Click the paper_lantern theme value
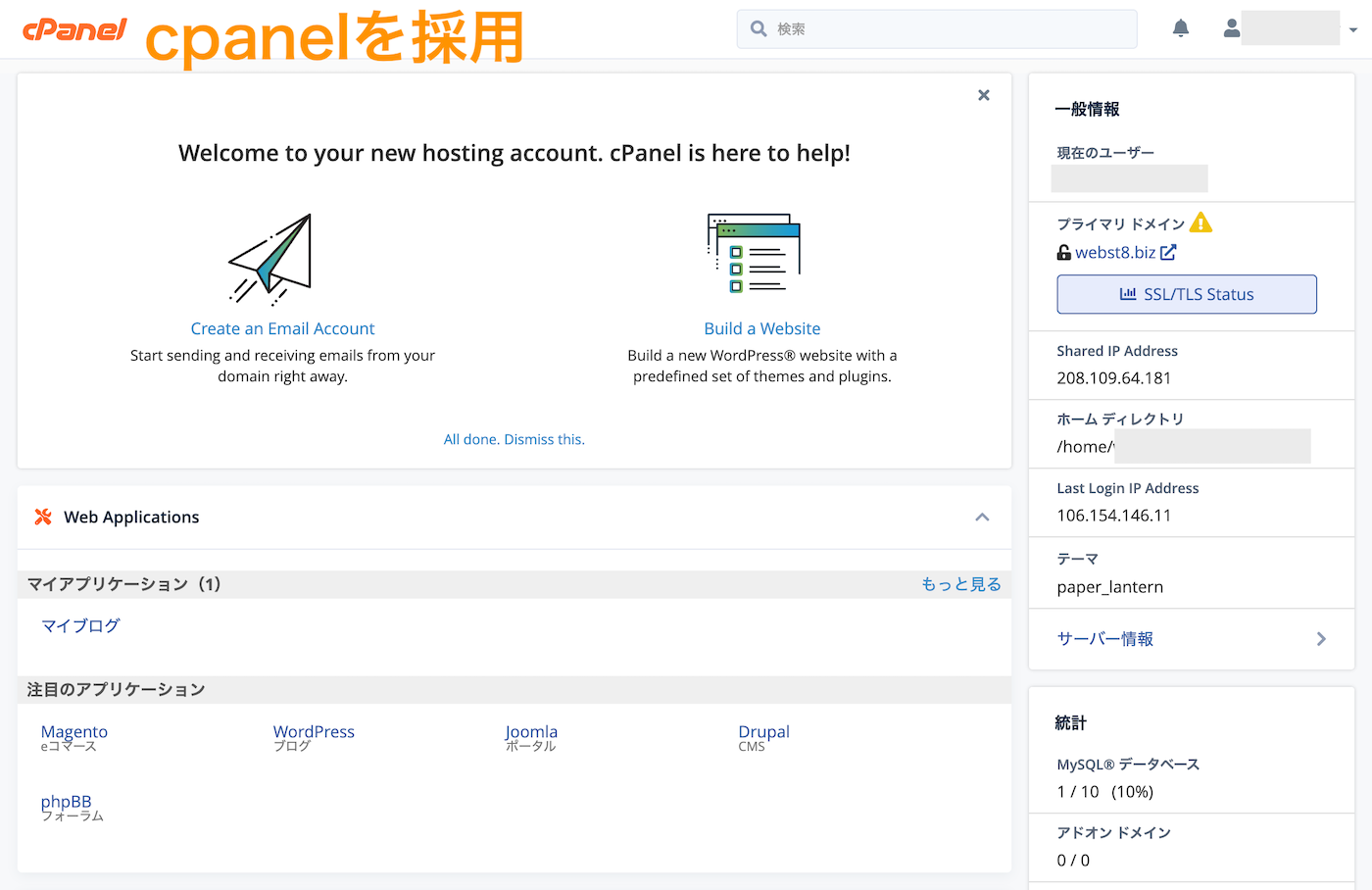Viewport: 1372px width, 890px height. point(1110,587)
